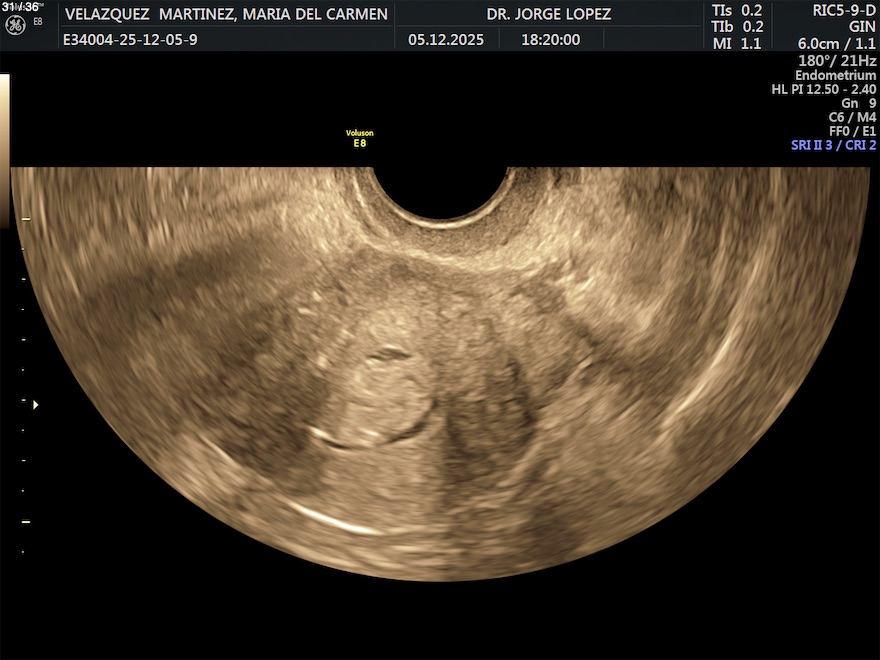Click the TIs thermal index value
Image resolution: width=880 pixels, height=660 pixels.
tap(736, 10)
